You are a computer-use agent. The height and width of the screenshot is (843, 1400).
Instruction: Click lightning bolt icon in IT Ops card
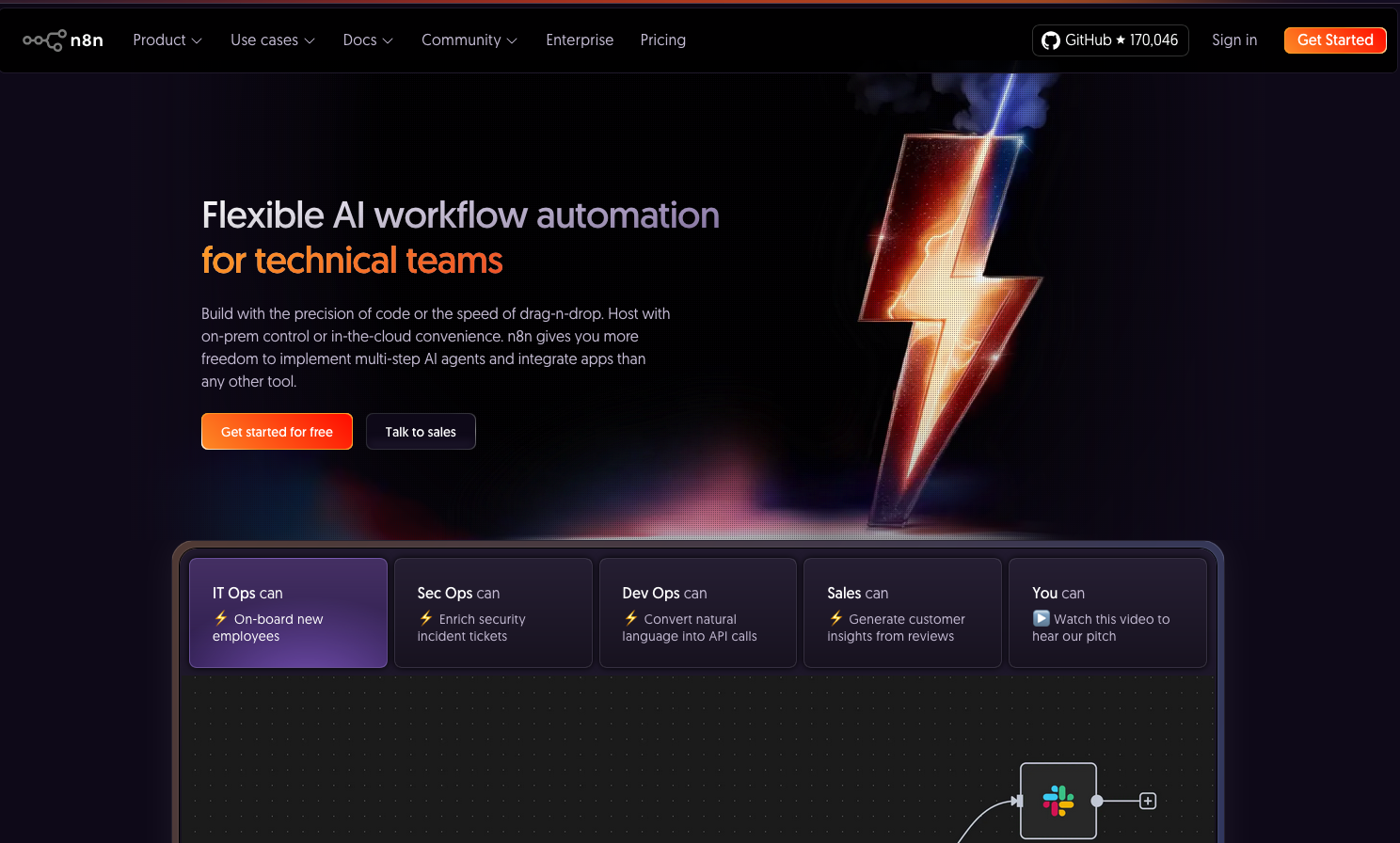[x=221, y=618]
